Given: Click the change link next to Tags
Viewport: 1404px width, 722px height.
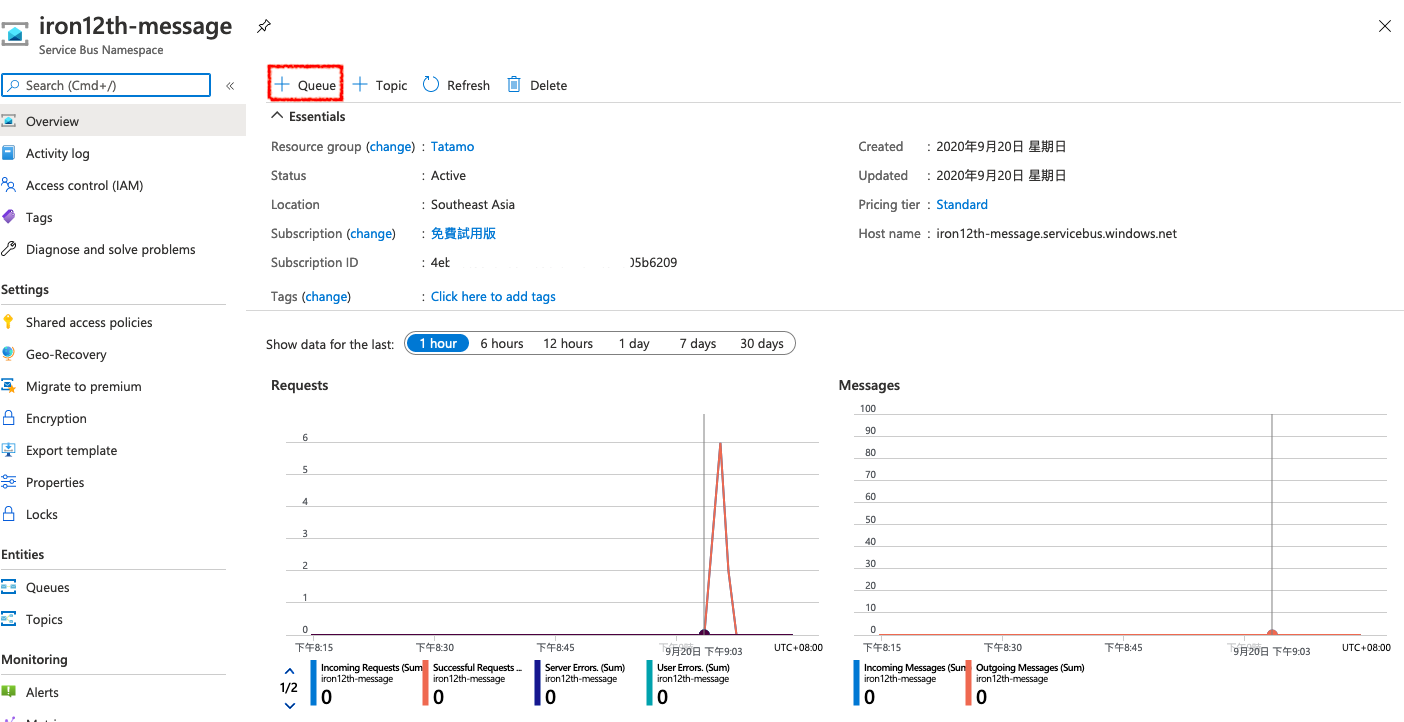Looking at the screenshot, I should (x=326, y=296).
